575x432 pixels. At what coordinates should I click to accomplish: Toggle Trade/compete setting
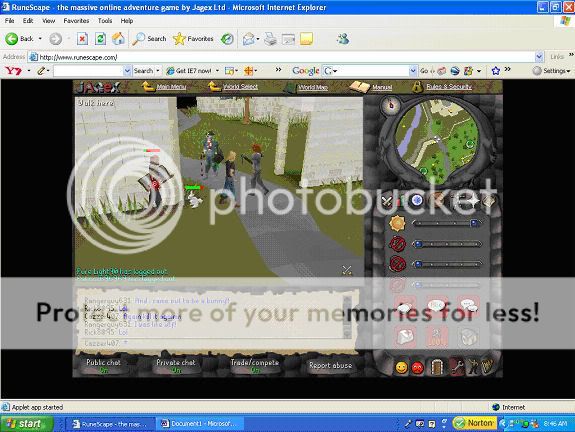coord(255,366)
